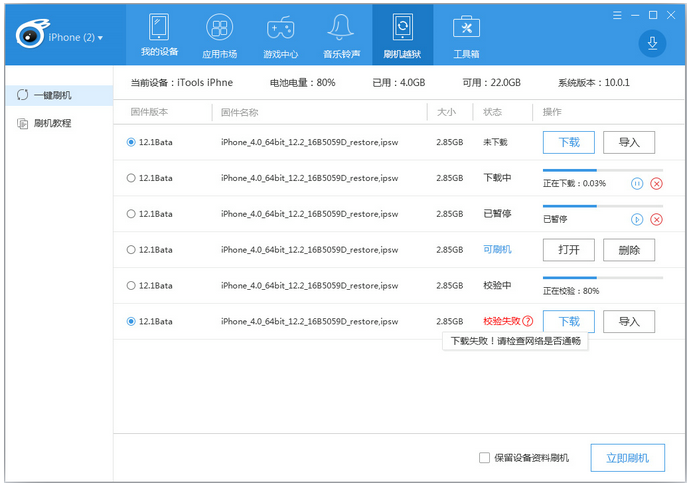Select radio button for 已暂停 firmware row

(x=131, y=214)
